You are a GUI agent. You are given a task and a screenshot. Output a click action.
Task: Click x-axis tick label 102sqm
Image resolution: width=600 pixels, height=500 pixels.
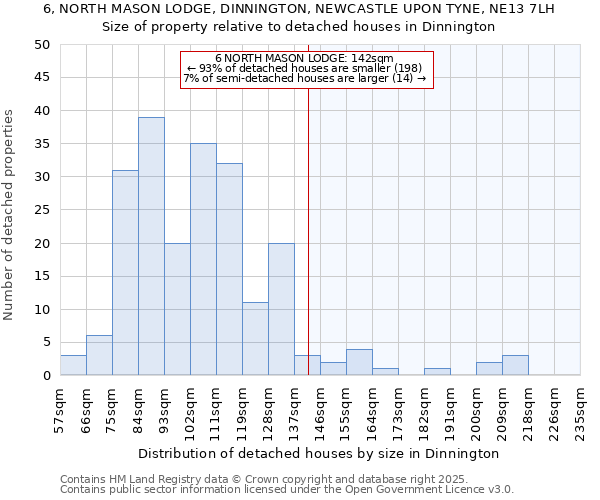click(x=189, y=415)
